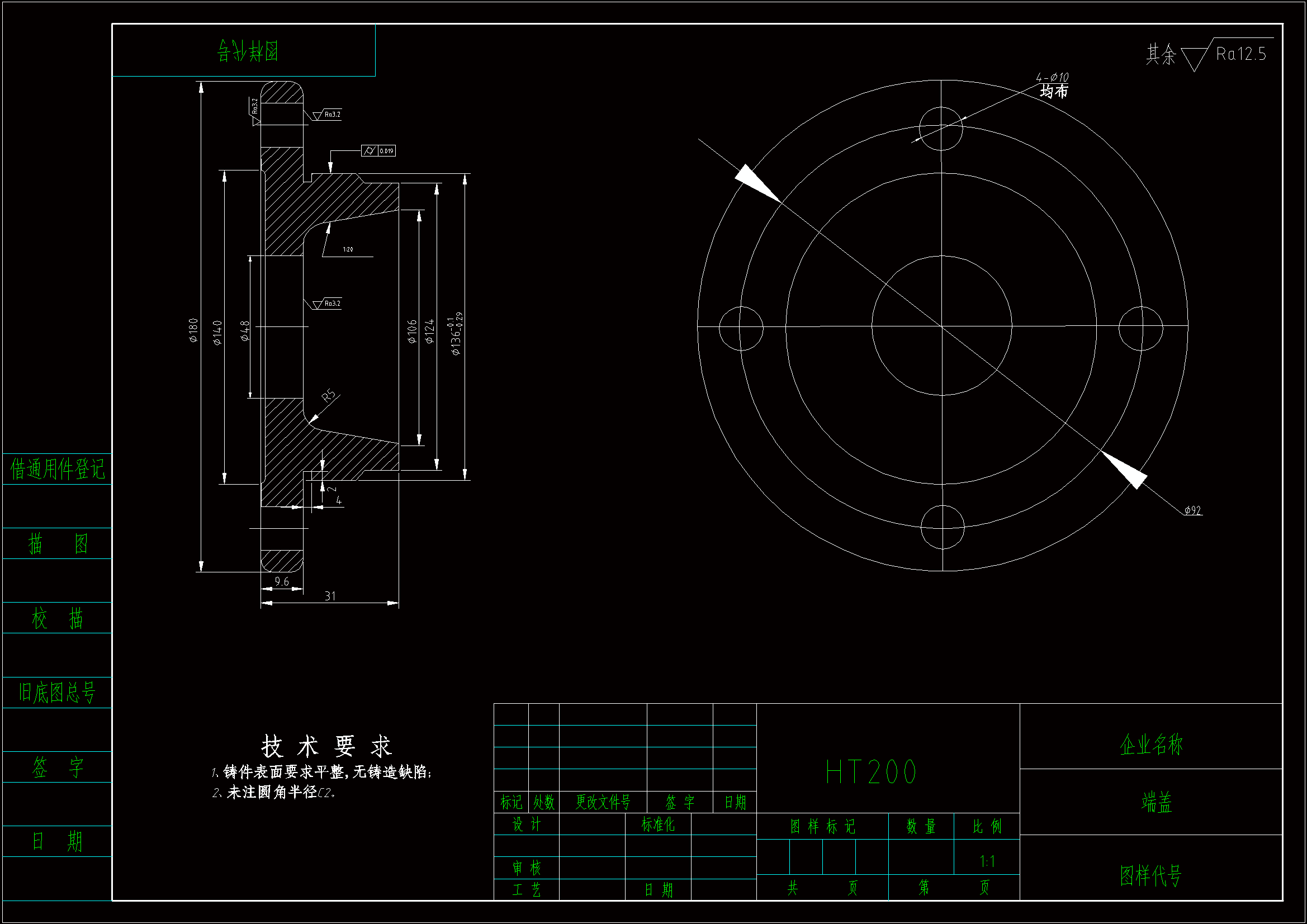The image size is (1307, 924).
Task: Click the 9.6 flange thickness dimension
Action: [282, 581]
